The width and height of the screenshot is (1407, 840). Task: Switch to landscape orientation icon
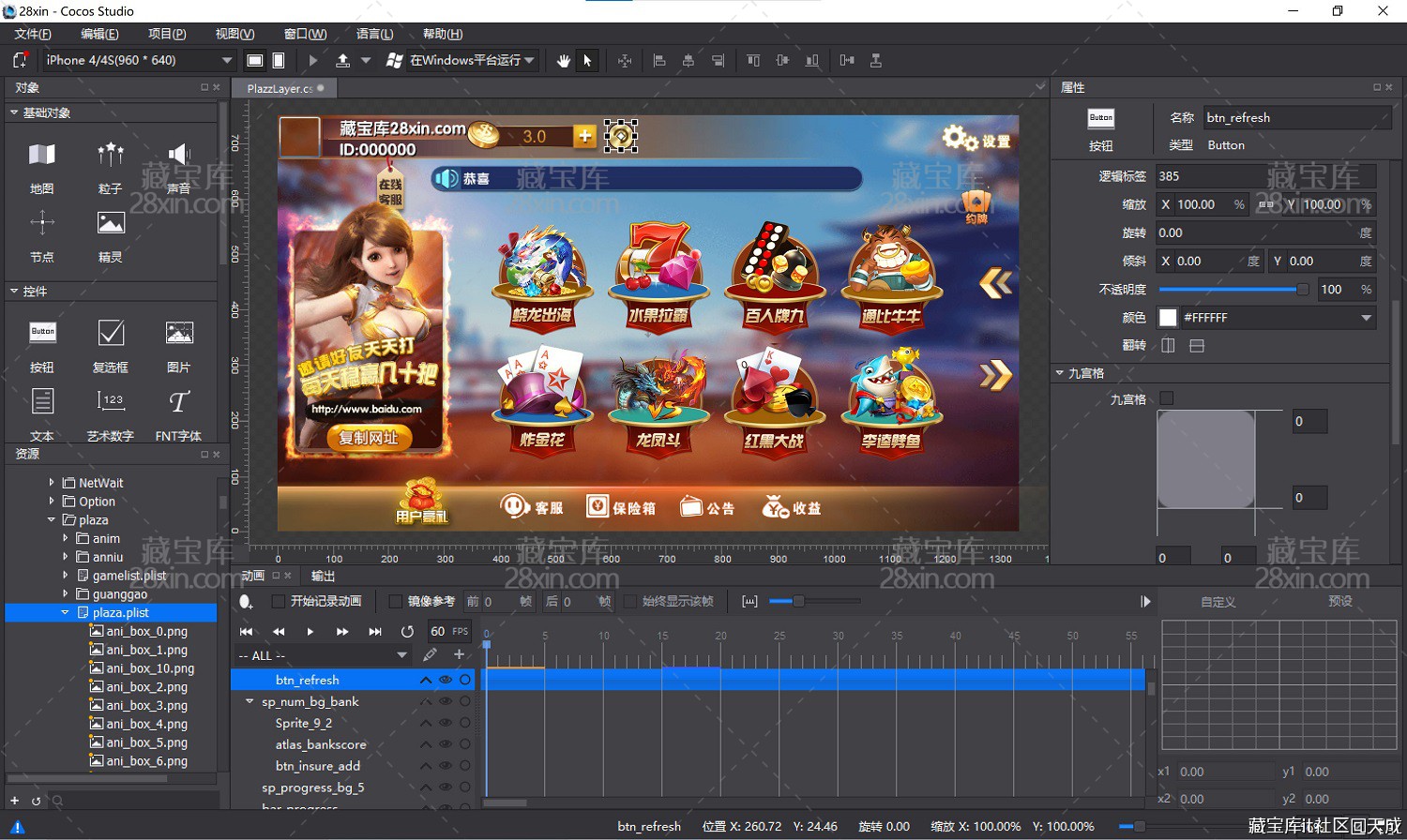[x=254, y=60]
